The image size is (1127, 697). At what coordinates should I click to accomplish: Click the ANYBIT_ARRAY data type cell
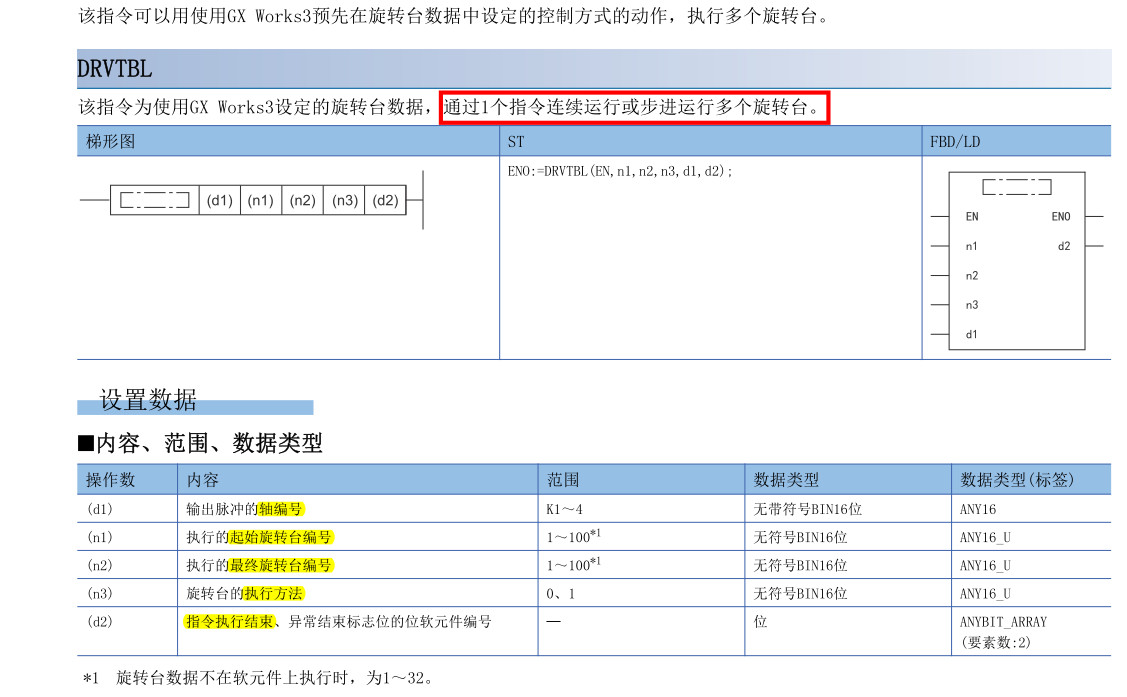coord(1003,621)
